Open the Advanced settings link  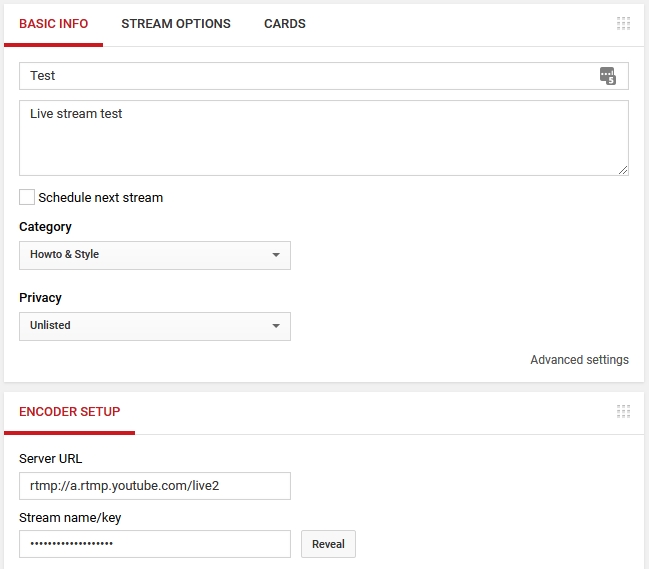pyautogui.click(x=579, y=360)
